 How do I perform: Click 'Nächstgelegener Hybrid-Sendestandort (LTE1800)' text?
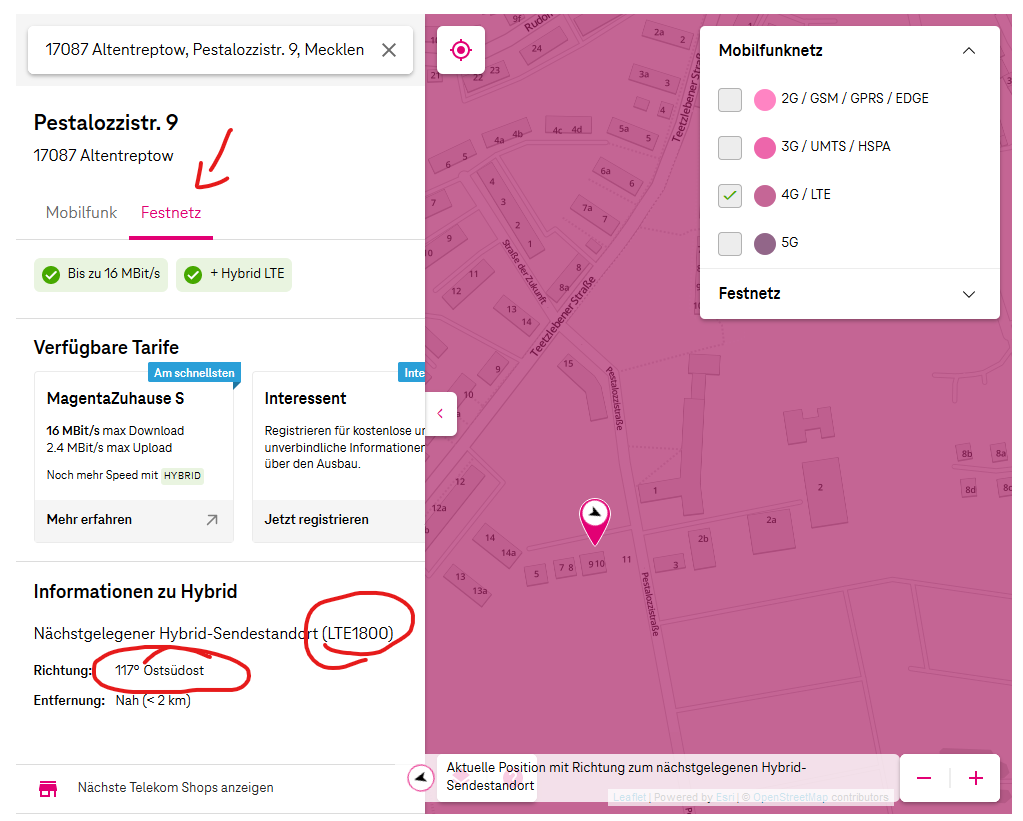tap(213, 633)
